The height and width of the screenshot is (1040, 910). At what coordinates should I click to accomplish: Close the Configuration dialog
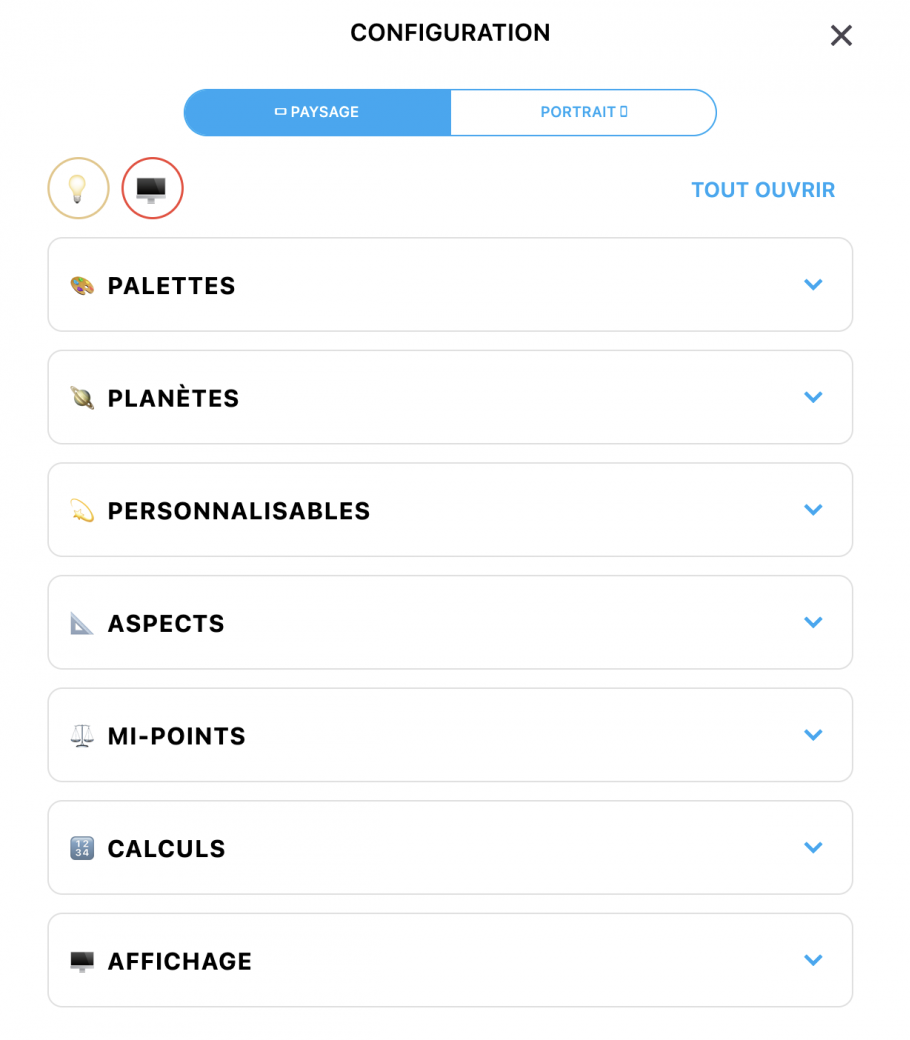[x=841, y=36]
